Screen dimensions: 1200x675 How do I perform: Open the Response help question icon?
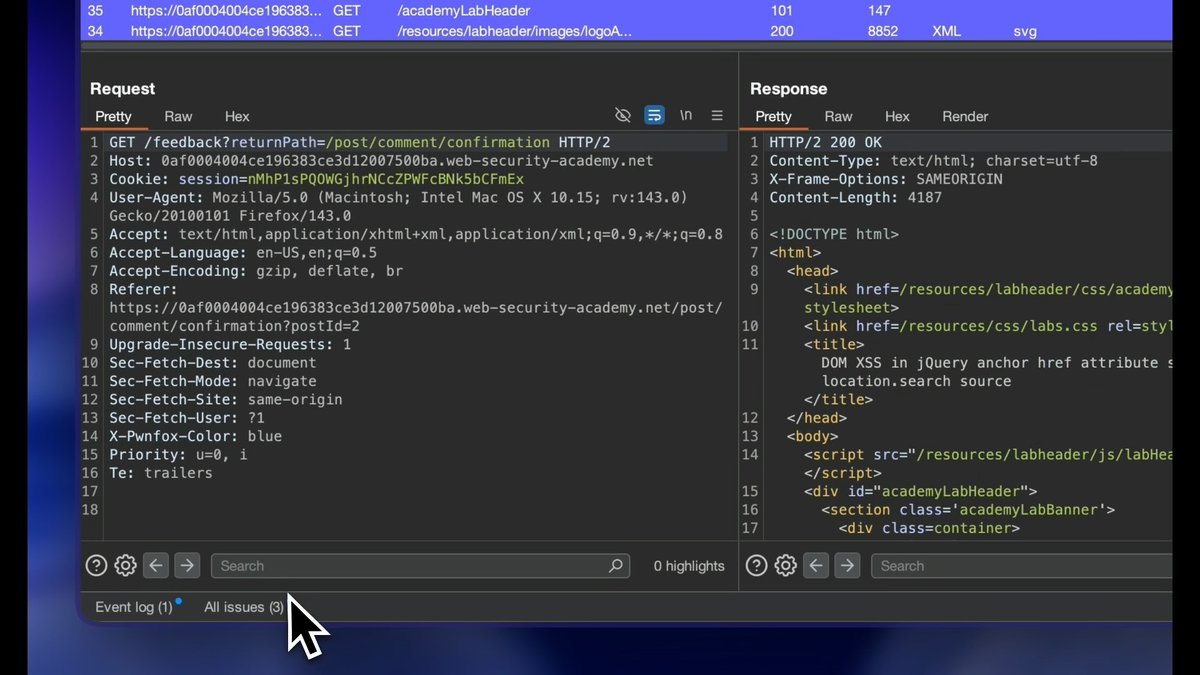[x=757, y=566]
